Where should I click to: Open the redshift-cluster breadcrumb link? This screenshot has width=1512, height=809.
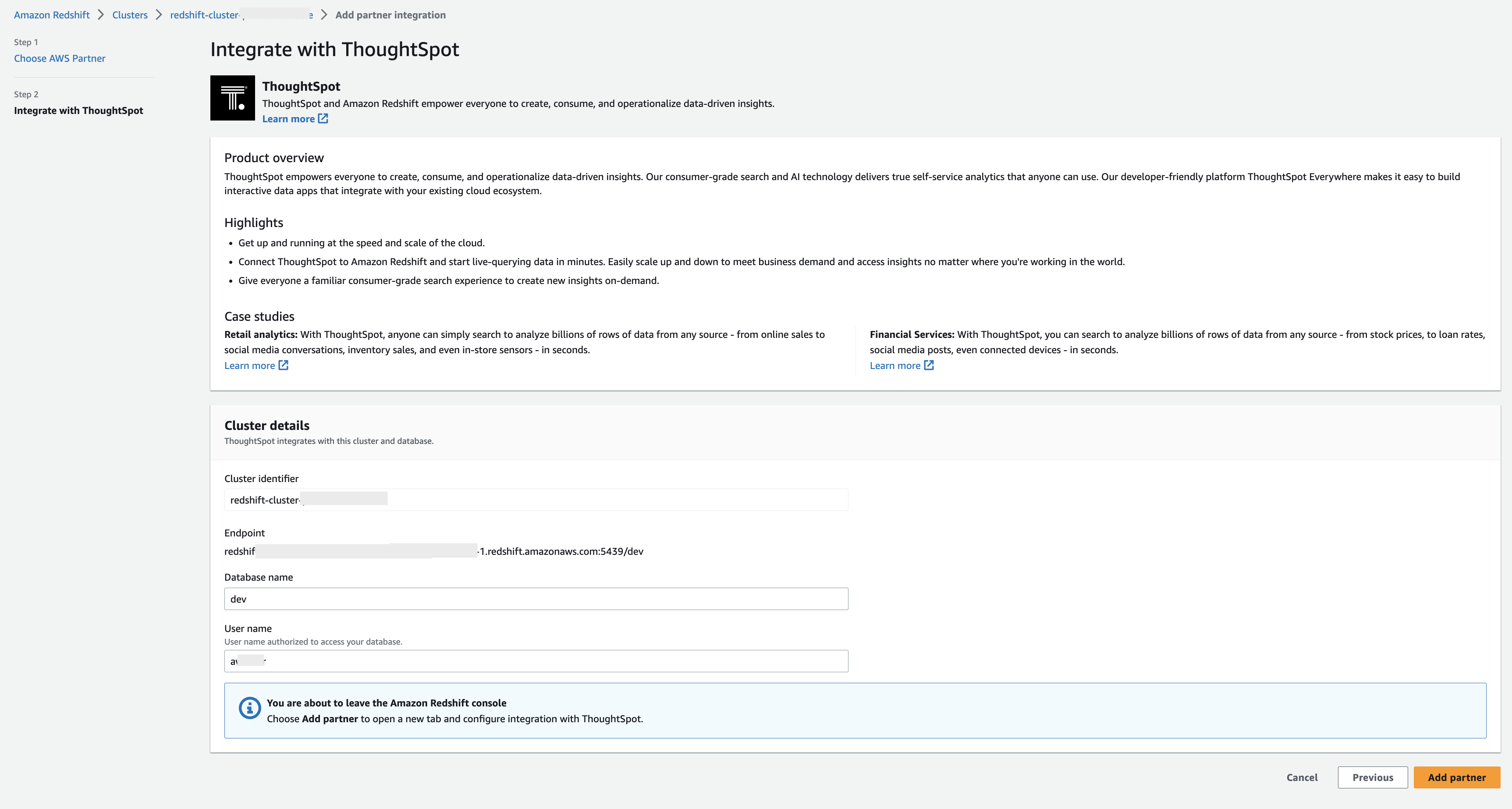[204, 14]
